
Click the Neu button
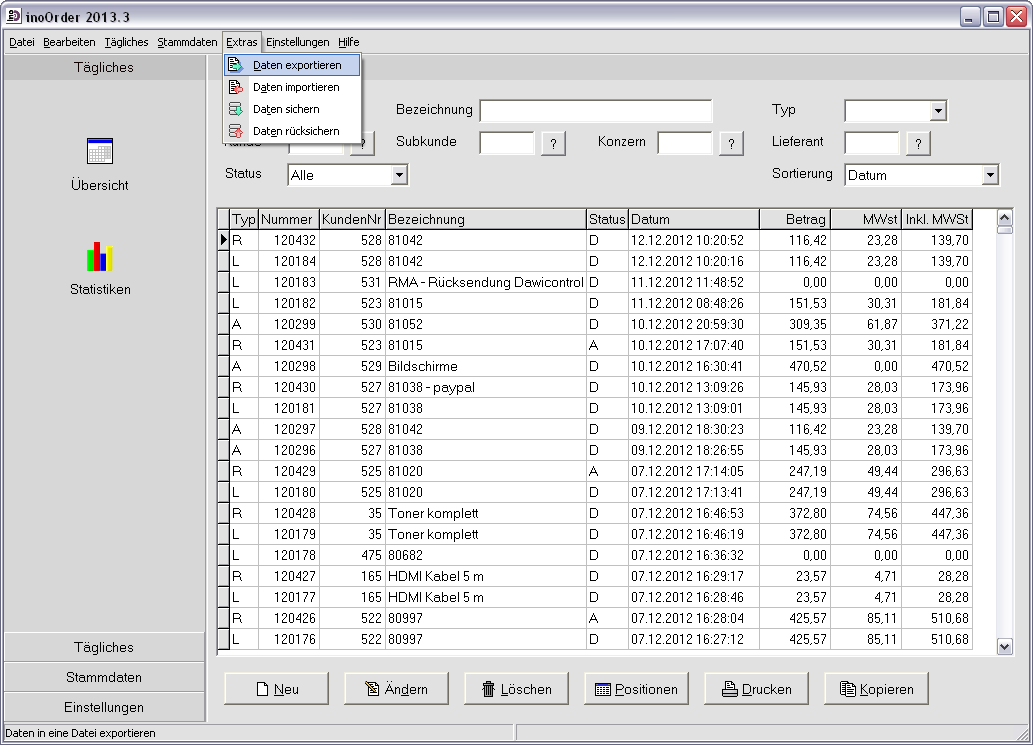click(277, 689)
